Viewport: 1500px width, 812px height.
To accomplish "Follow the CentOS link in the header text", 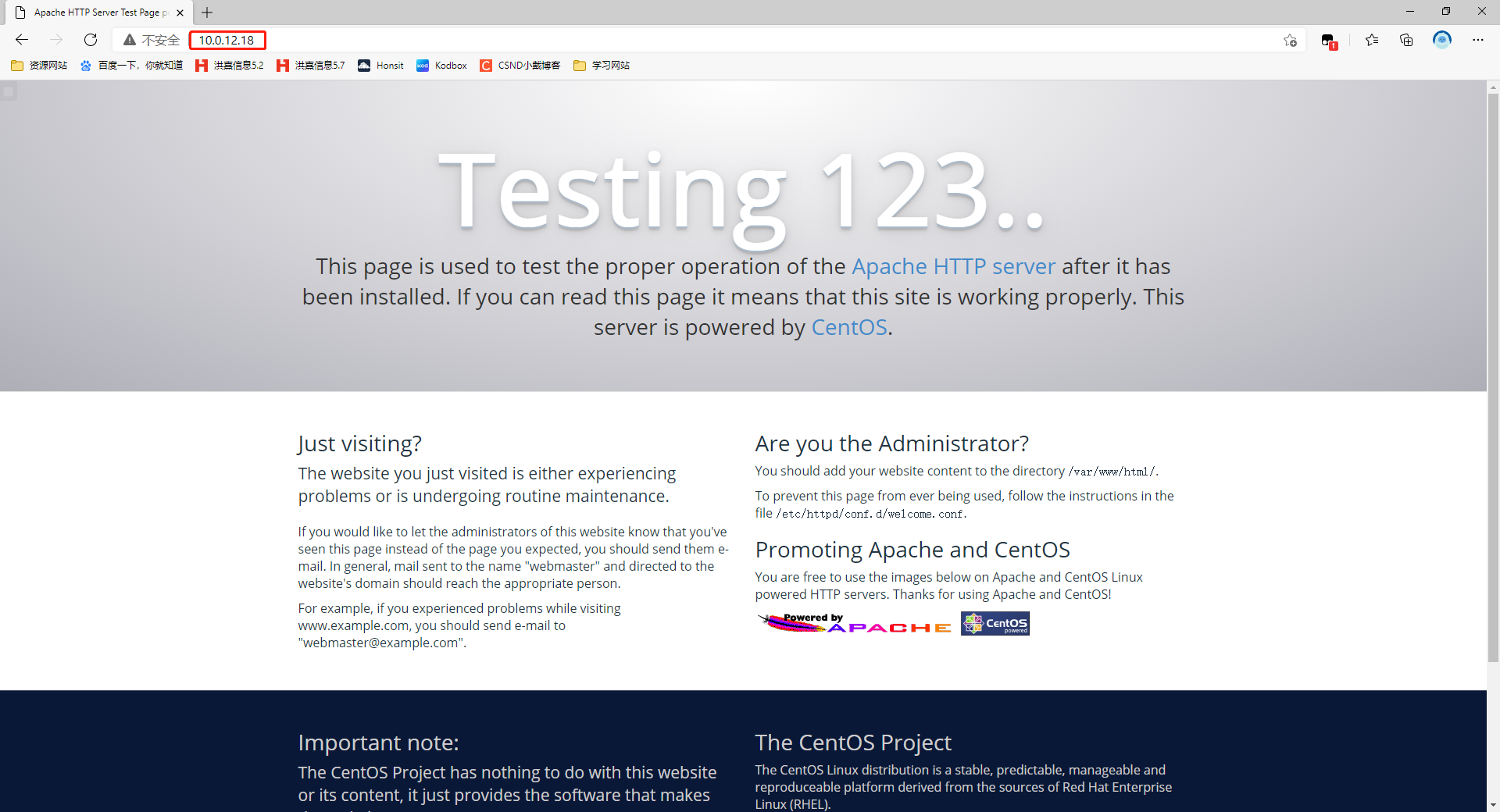I will [x=849, y=327].
